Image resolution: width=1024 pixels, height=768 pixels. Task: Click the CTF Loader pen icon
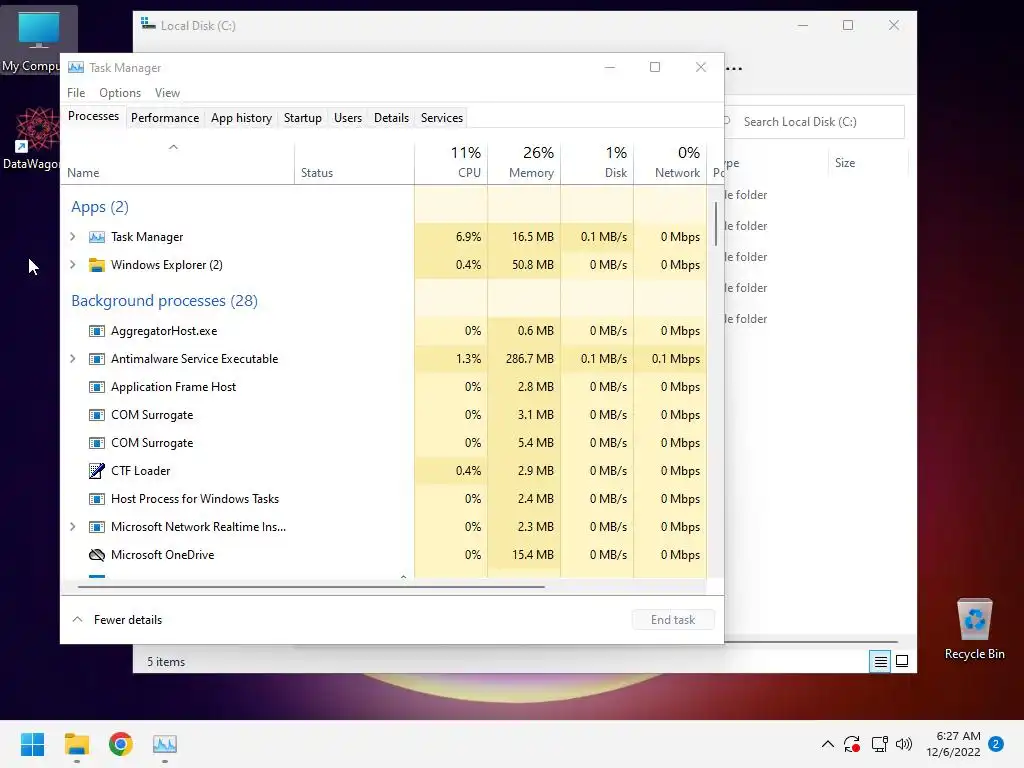pyautogui.click(x=97, y=471)
